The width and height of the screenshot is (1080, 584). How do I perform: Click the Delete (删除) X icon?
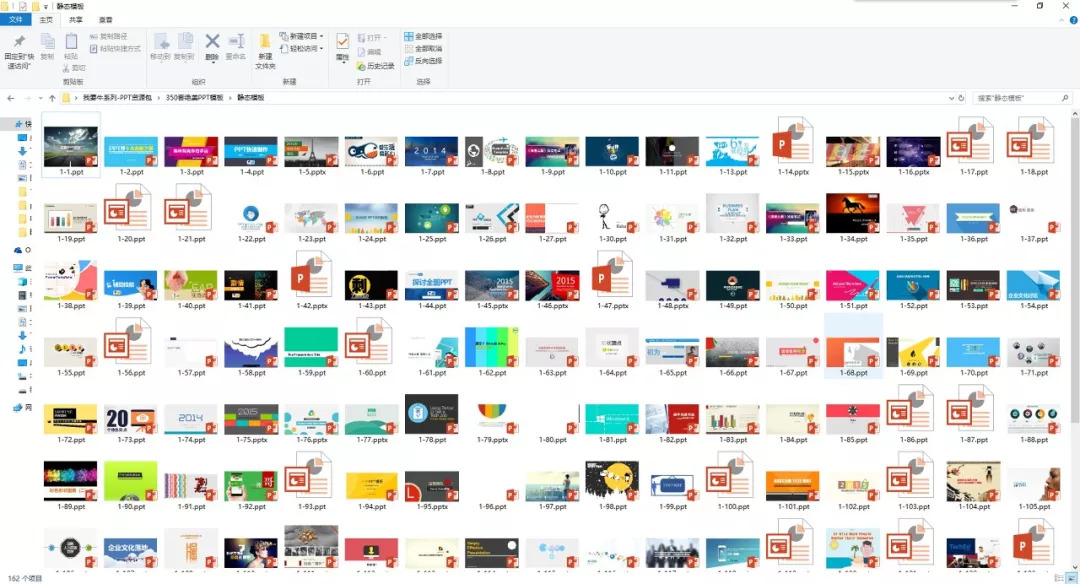click(x=212, y=41)
